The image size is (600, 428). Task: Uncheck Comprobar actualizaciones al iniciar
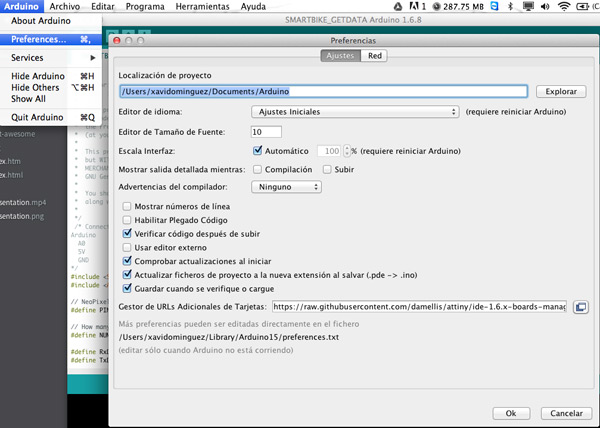127,261
